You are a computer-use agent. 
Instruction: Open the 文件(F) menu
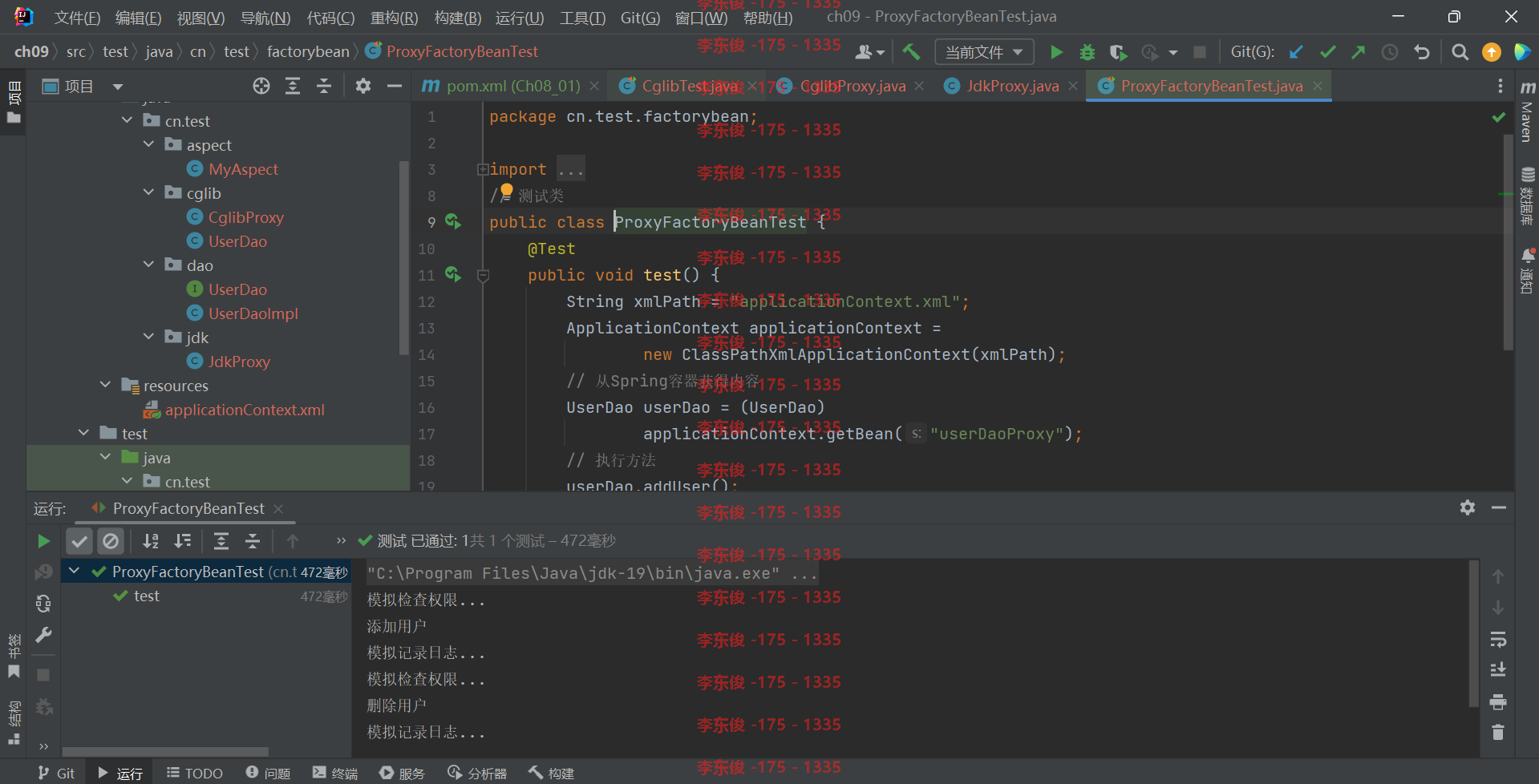pyautogui.click(x=77, y=17)
